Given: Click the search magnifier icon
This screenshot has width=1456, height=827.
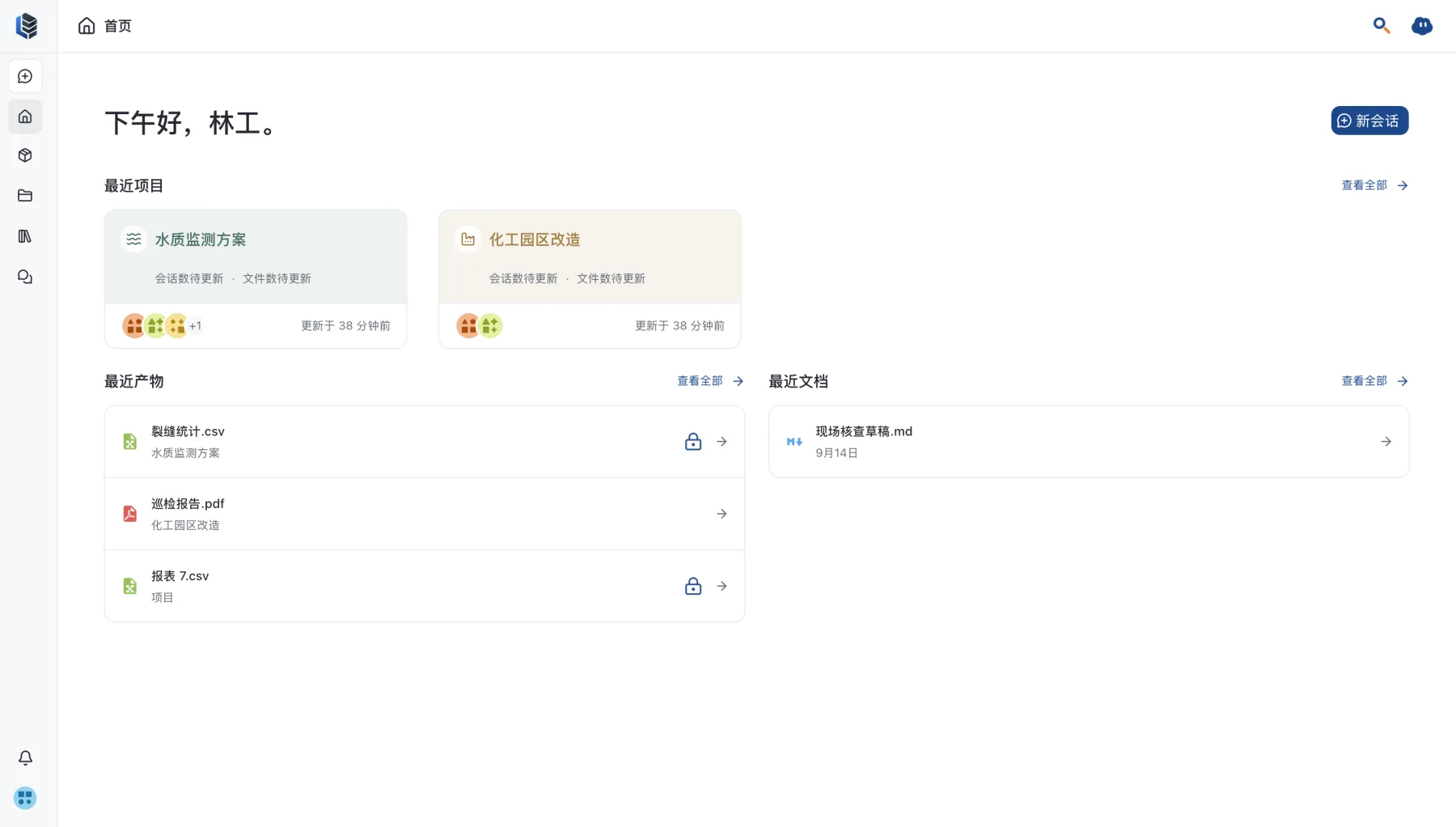Looking at the screenshot, I should coord(1382,26).
